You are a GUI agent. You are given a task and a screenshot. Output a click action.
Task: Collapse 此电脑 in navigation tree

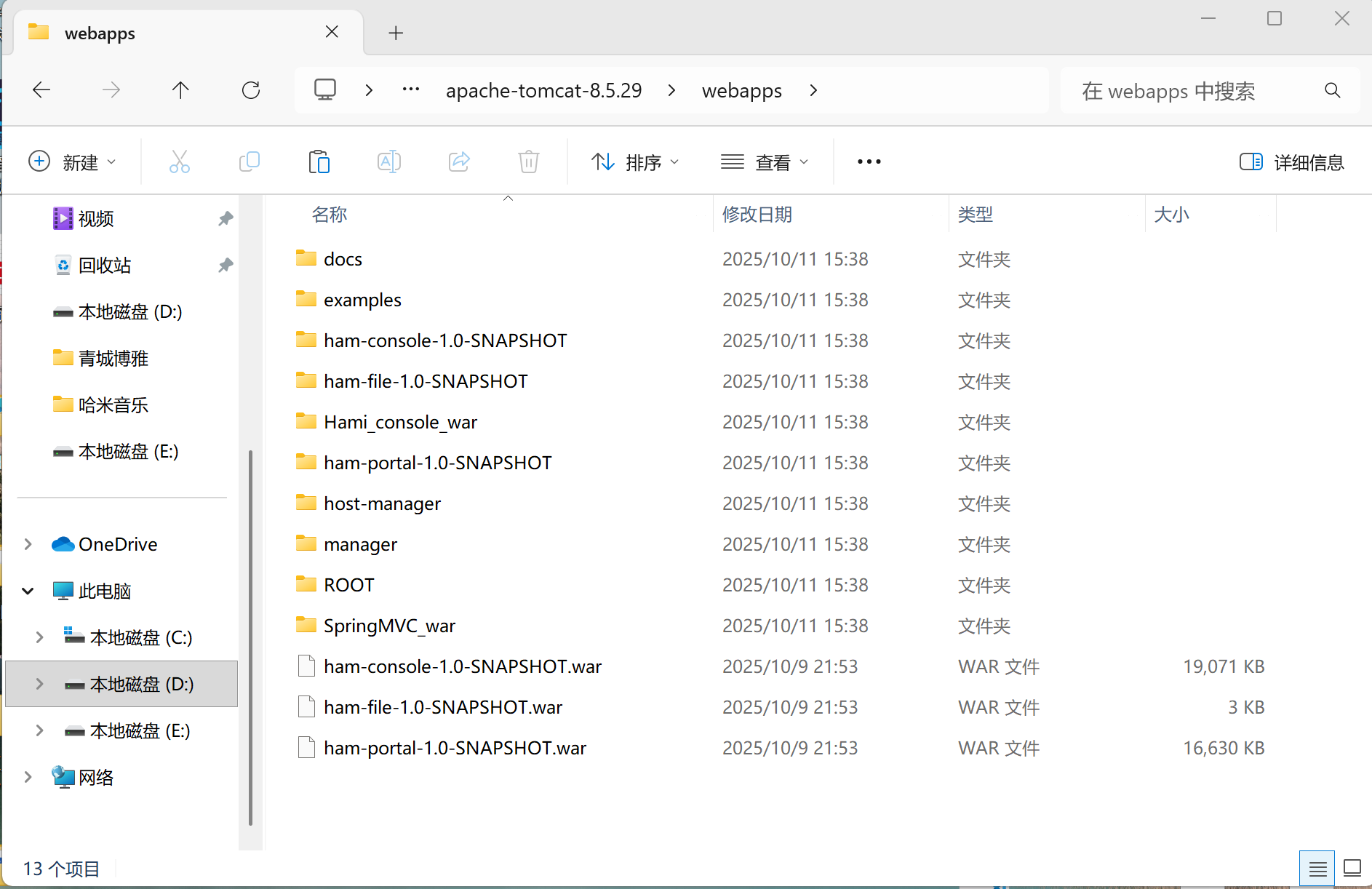click(x=28, y=591)
